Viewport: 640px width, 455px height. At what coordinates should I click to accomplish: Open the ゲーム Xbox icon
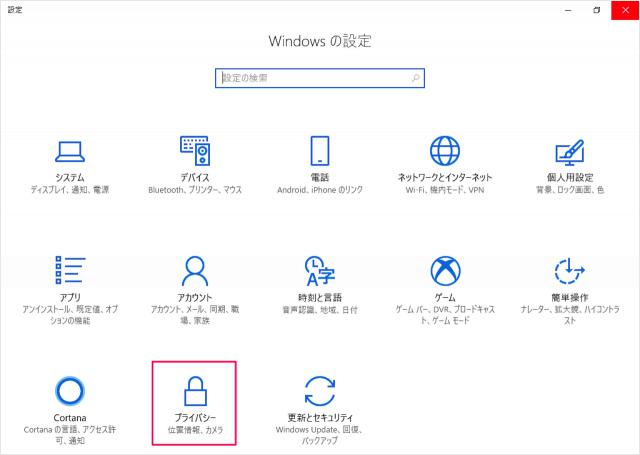445,271
